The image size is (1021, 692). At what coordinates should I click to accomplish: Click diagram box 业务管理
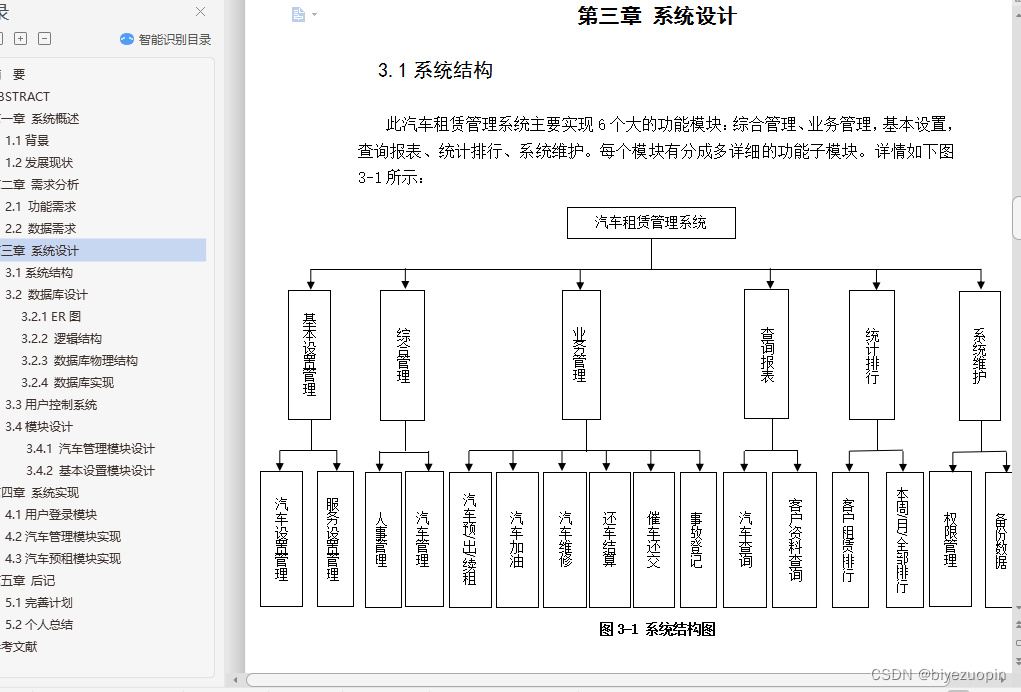581,355
